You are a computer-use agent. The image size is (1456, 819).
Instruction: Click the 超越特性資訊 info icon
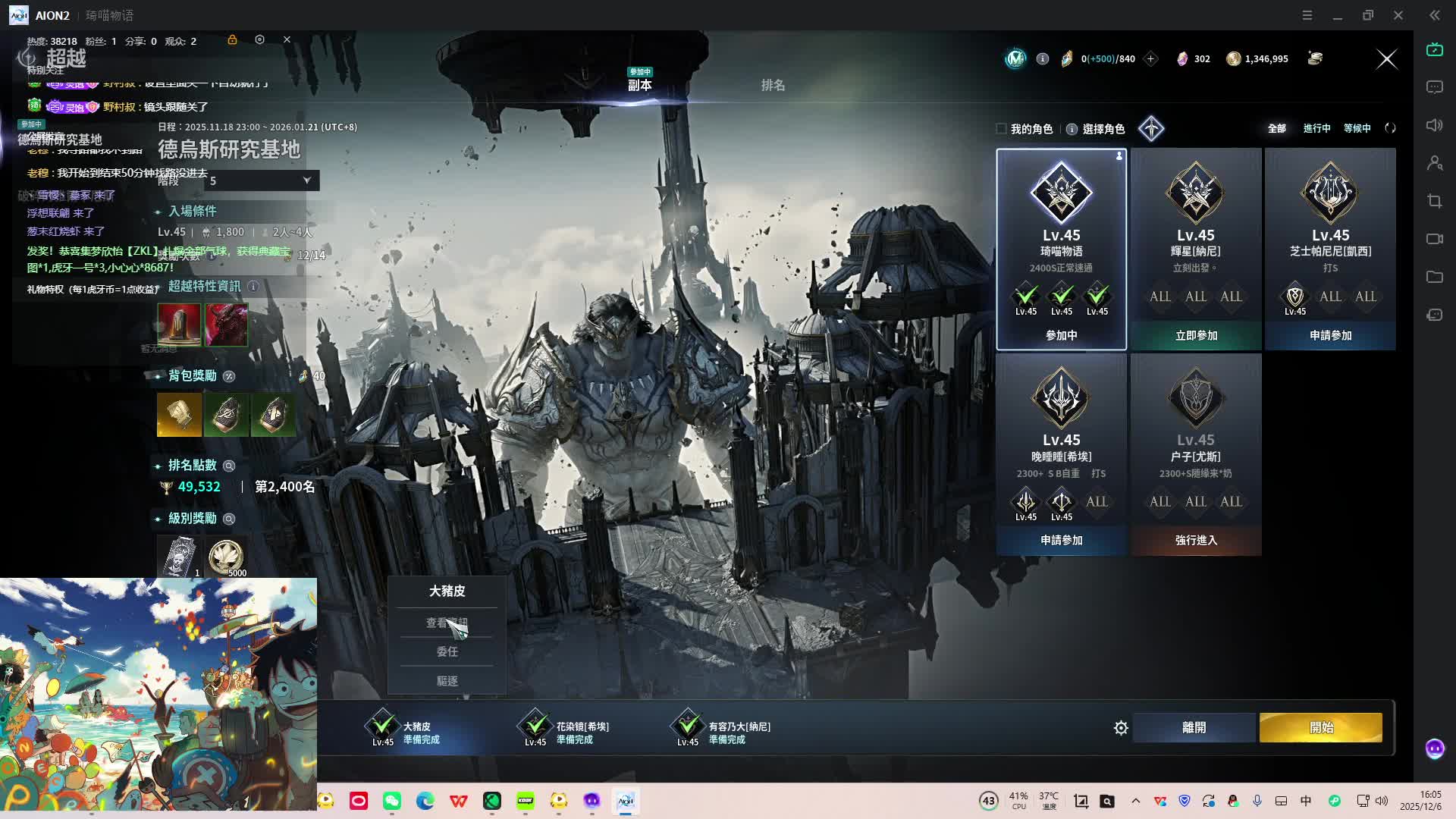point(253,286)
